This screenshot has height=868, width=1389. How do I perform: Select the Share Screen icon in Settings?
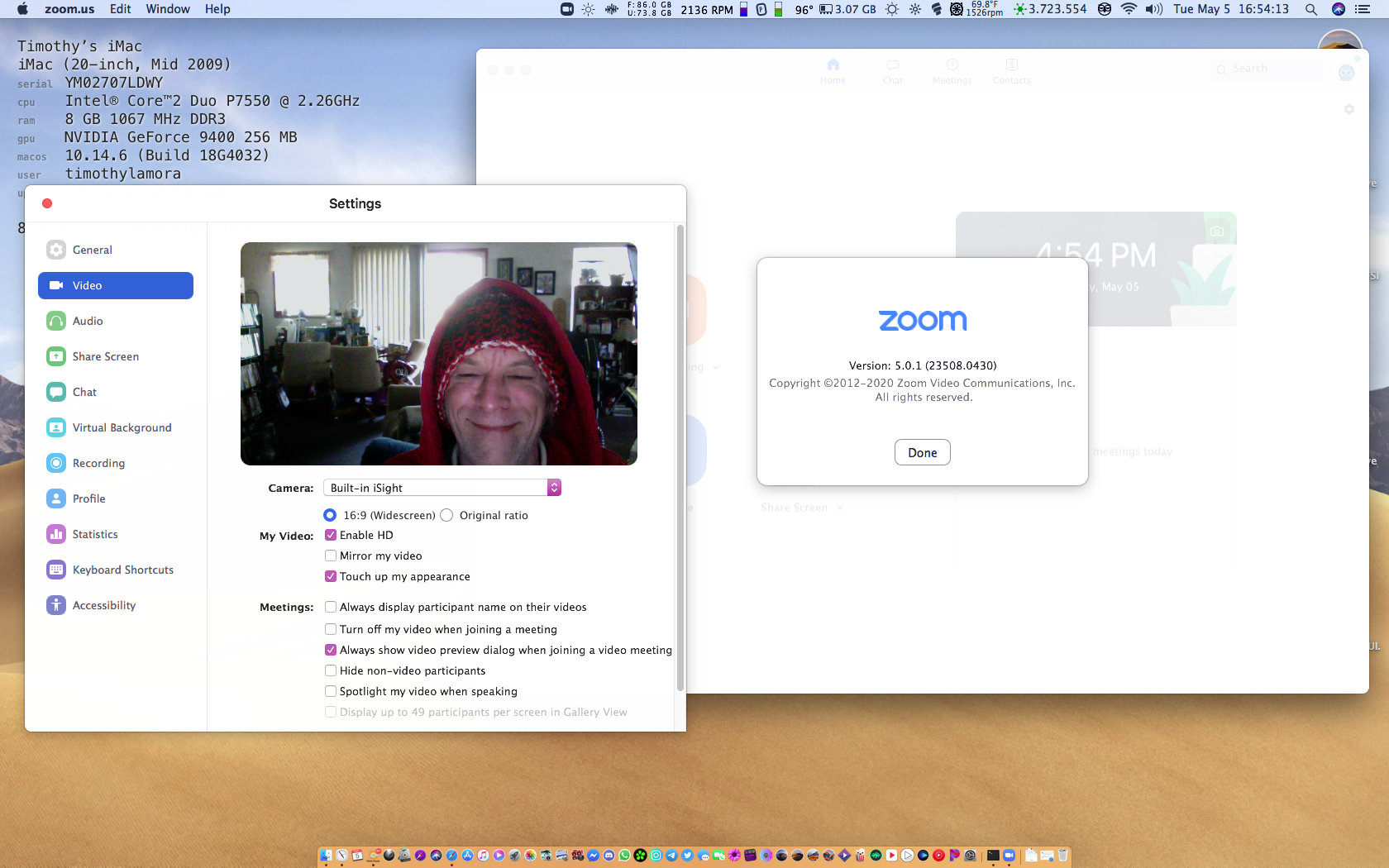[x=56, y=356]
